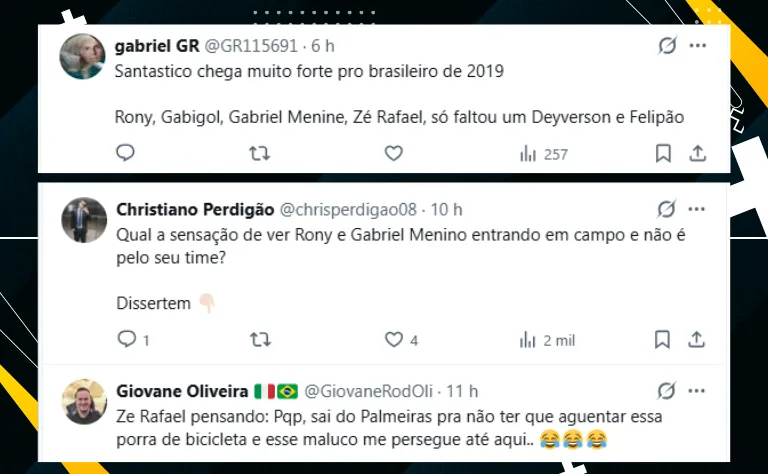This screenshot has height=474, width=768.
Task: Bookmark Christiano Perdigão's tweet
Action: pos(663,340)
